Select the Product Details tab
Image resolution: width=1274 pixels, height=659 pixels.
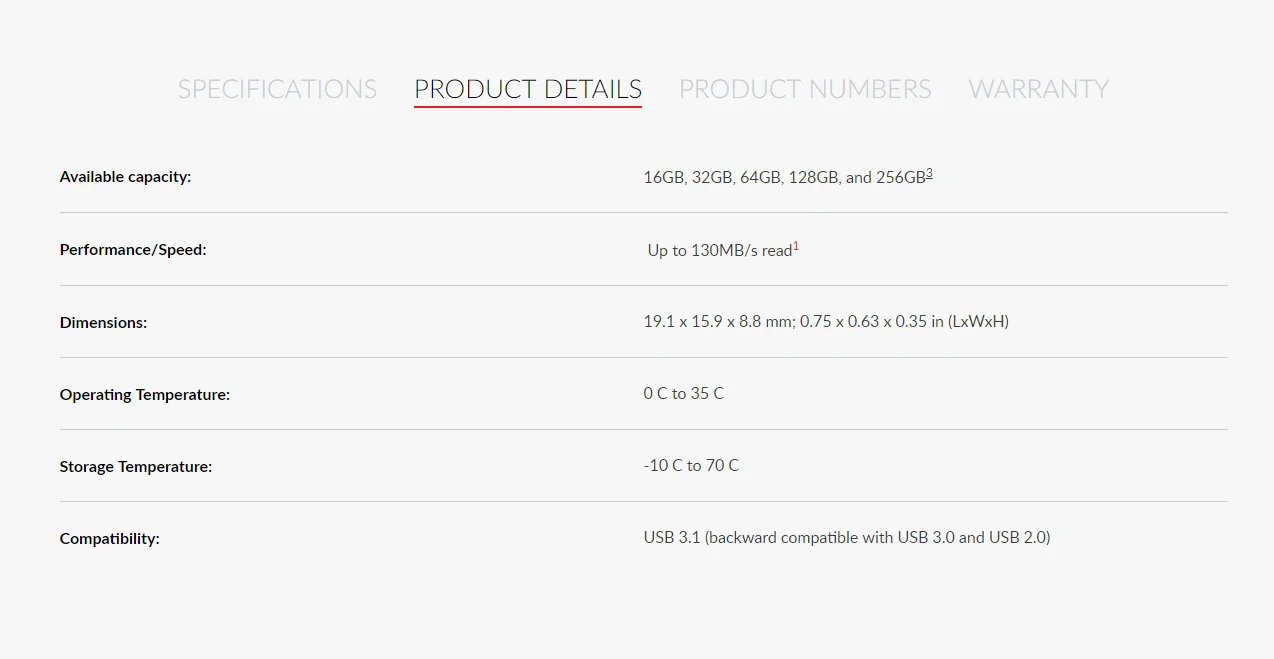(528, 89)
